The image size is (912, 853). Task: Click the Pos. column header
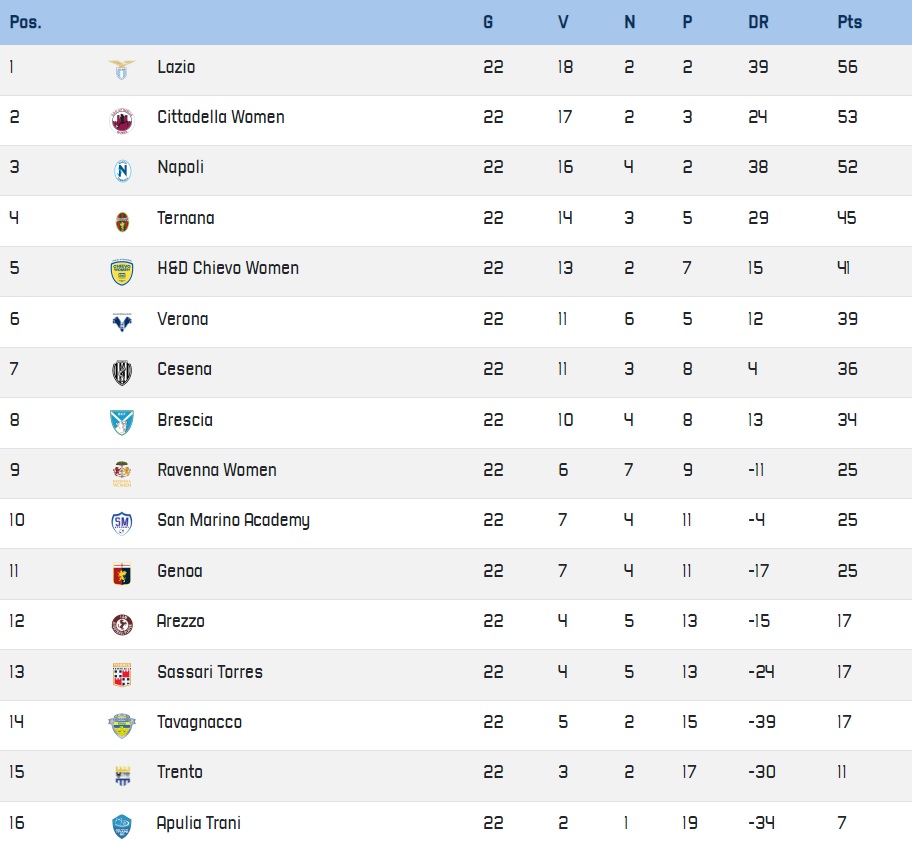pos(26,22)
